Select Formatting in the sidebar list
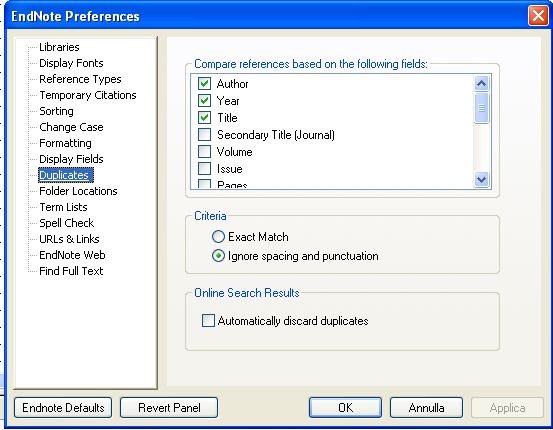 point(65,143)
